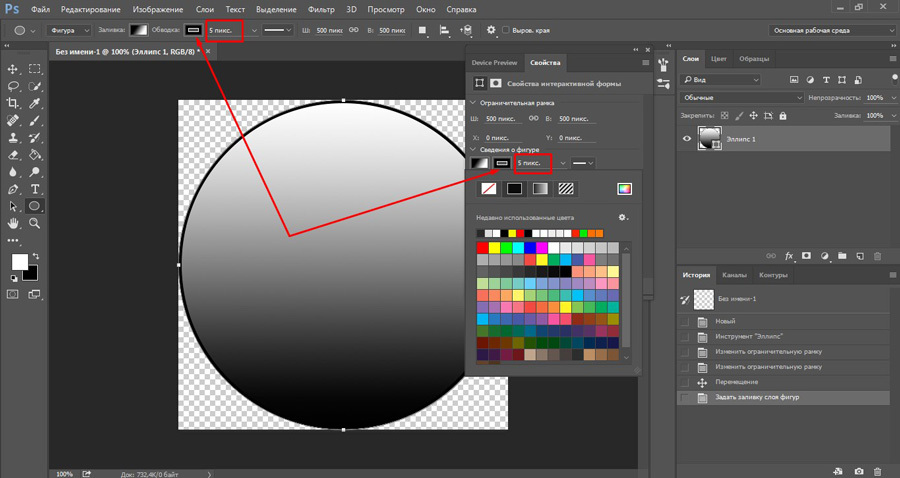The image size is (900, 478).
Task: Hide the Эллипс 1 layer
Action: point(686,139)
